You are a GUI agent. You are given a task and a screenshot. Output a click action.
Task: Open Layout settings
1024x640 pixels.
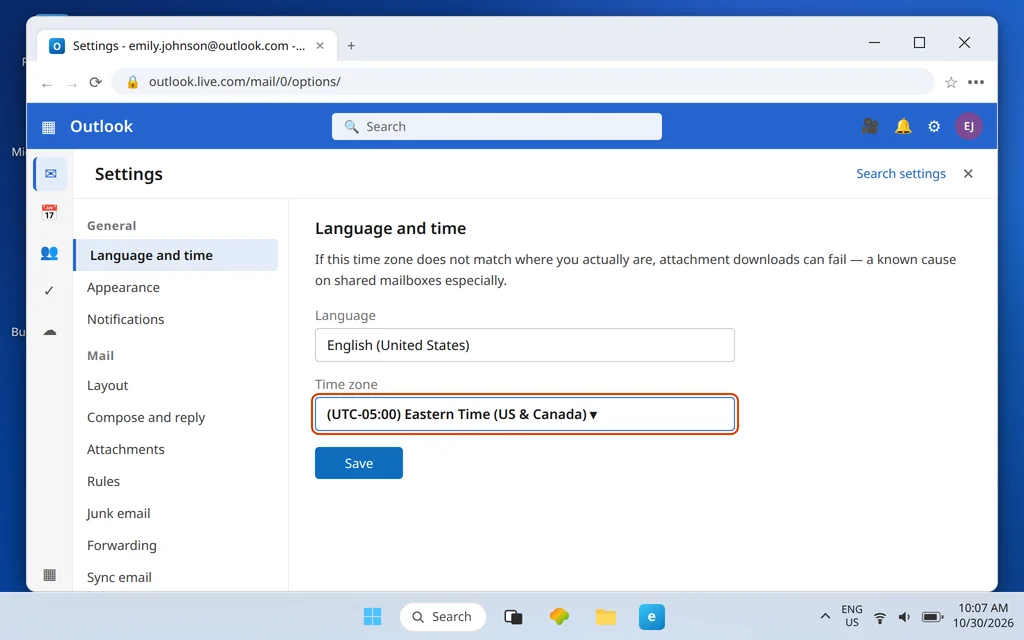point(107,385)
